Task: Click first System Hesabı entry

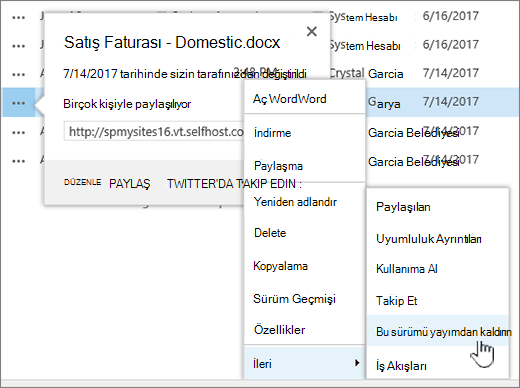Action: tap(363, 17)
